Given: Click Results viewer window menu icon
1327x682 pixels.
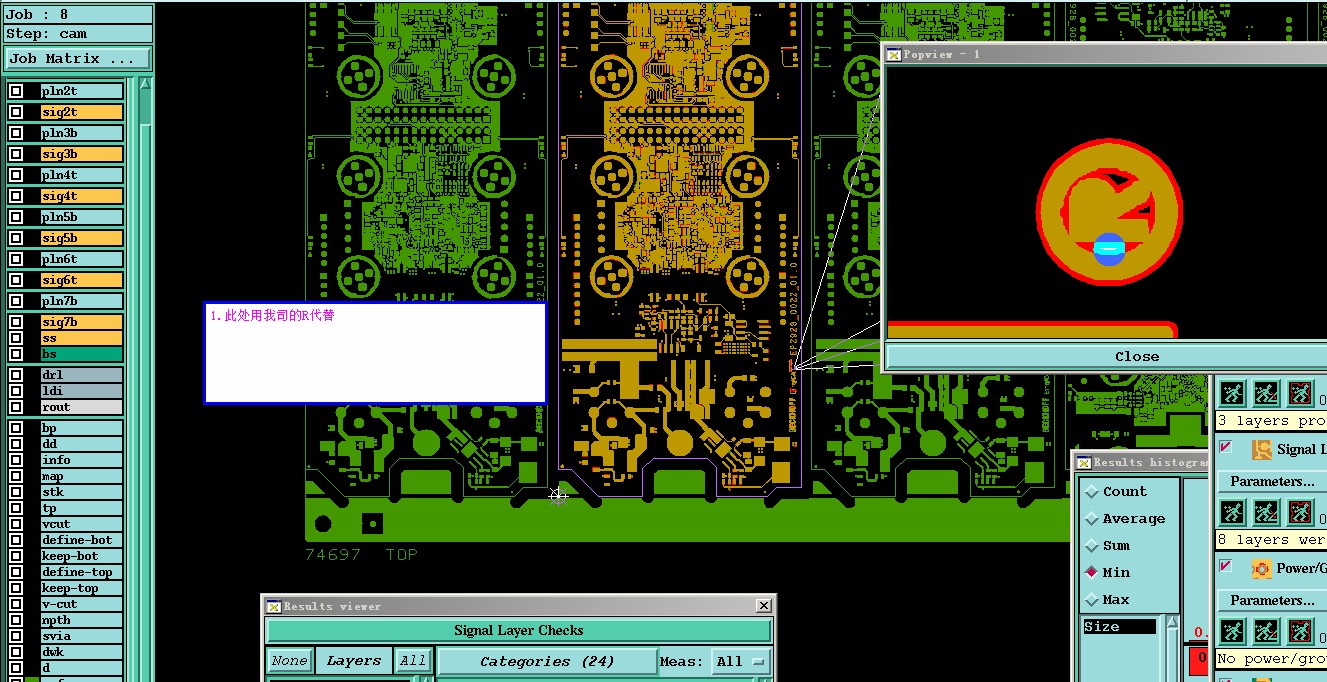Looking at the screenshot, I should pos(273,606).
